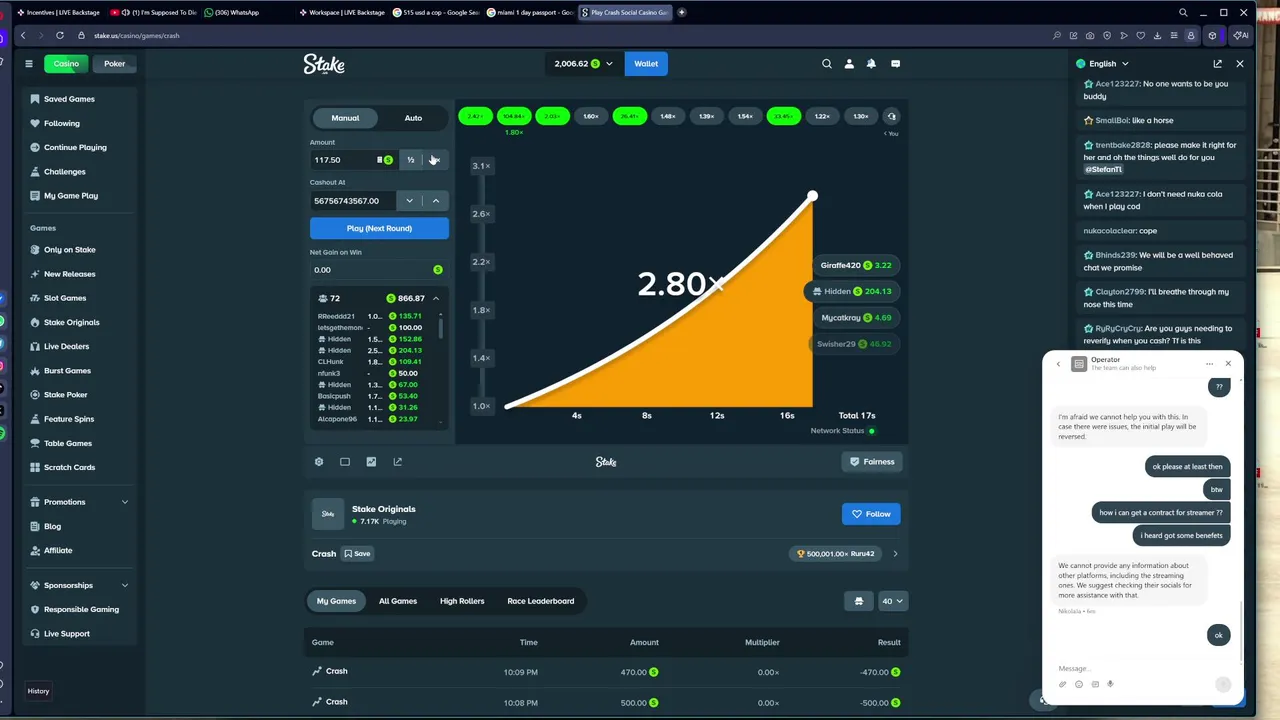This screenshot has width=1280, height=720.
Task: Click the 26.41× multiplier history pill
Action: tap(629, 116)
